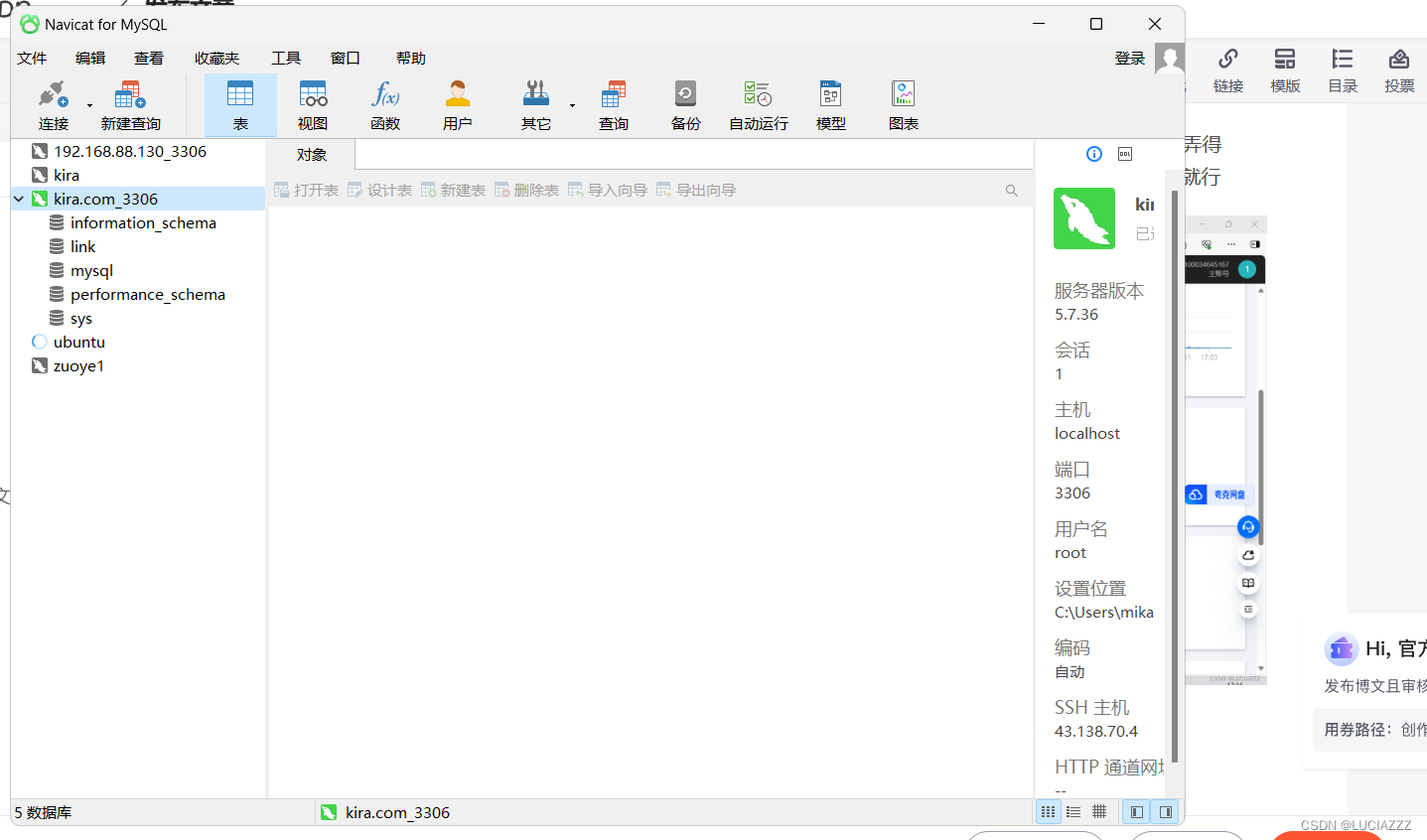Open the Query (查询) toolbar icon
The height and width of the screenshot is (840, 1427).
coord(614,105)
